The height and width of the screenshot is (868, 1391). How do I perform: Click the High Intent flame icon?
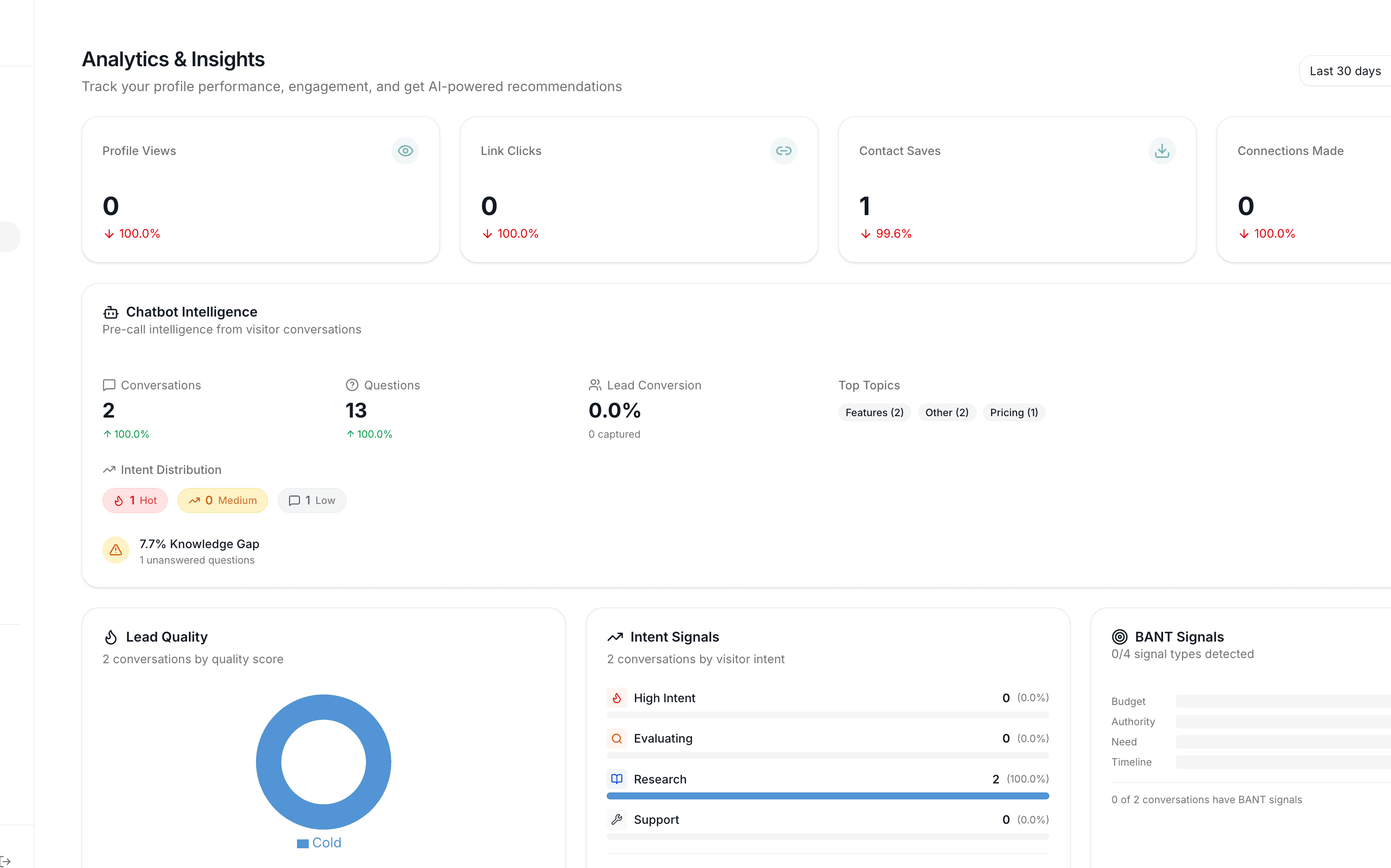[616, 698]
